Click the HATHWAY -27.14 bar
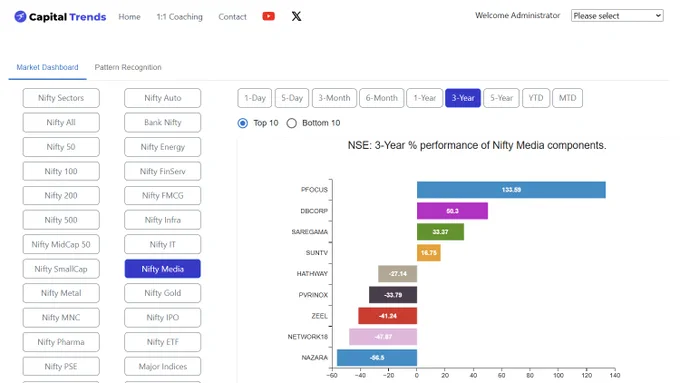Image resolution: width=680 pixels, height=383 pixels. [398, 274]
